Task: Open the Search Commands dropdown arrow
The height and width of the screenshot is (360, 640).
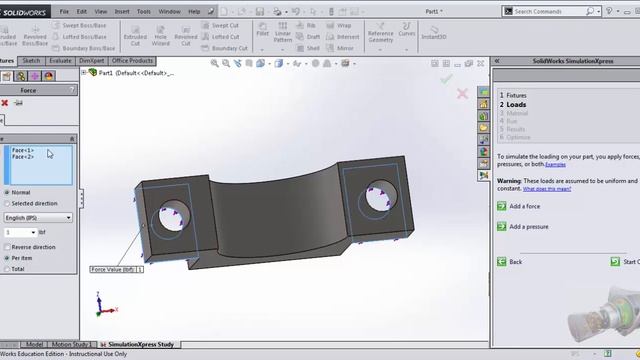Action: [x=599, y=11]
